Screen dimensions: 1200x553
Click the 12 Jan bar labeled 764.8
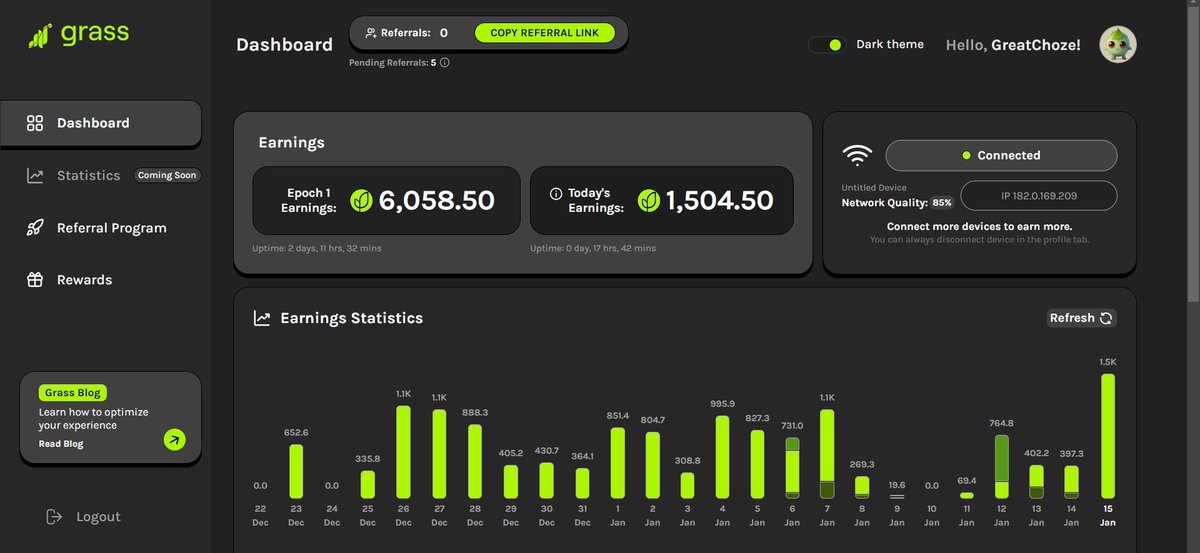1001,467
